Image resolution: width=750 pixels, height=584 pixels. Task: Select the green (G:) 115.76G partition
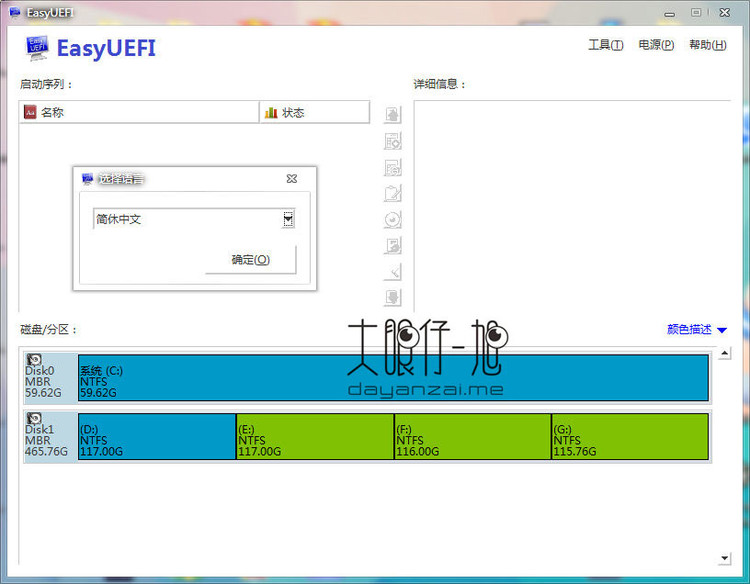(629, 437)
